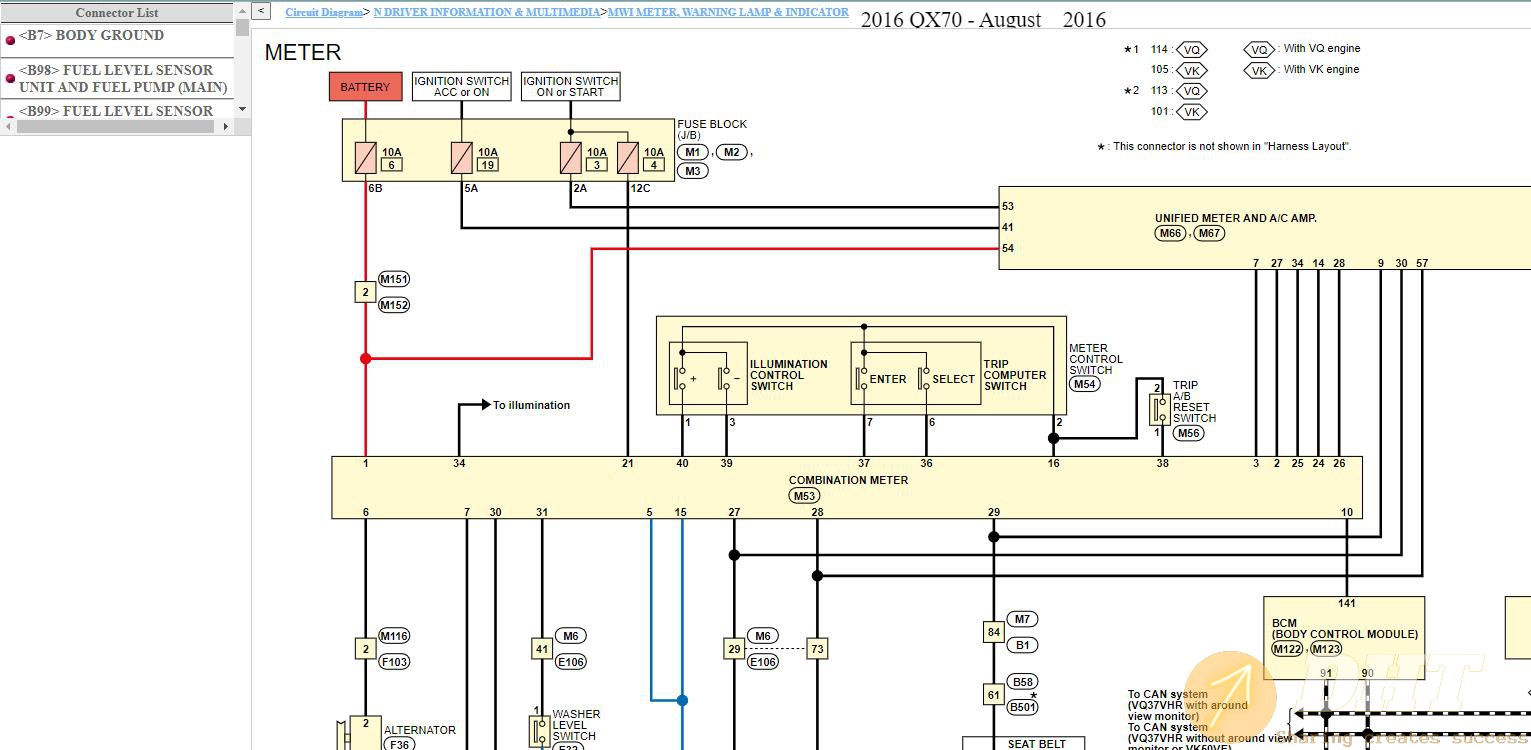Click the connector list scroll-down arrow
This screenshot has width=1531, height=750.
click(242, 111)
